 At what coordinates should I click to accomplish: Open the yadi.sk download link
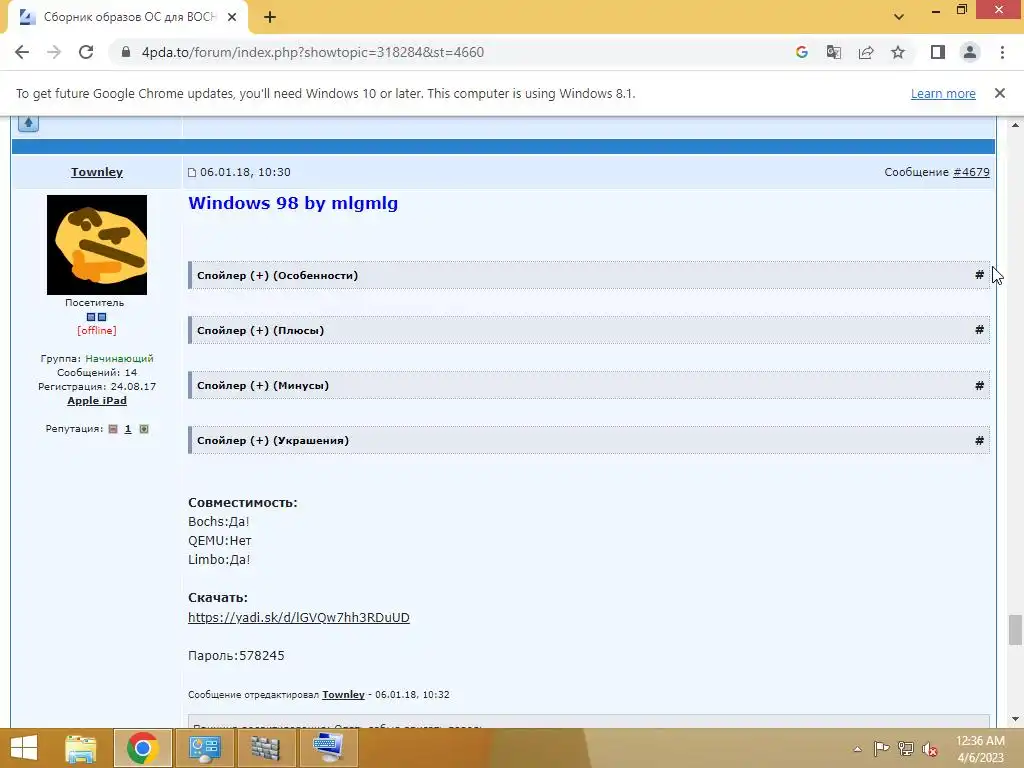click(x=298, y=617)
